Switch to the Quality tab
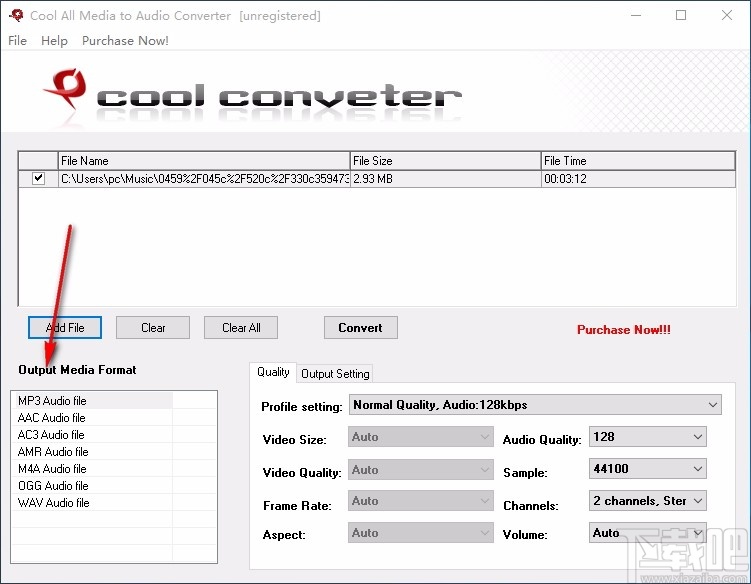This screenshot has height=584, width=751. [x=273, y=372]
